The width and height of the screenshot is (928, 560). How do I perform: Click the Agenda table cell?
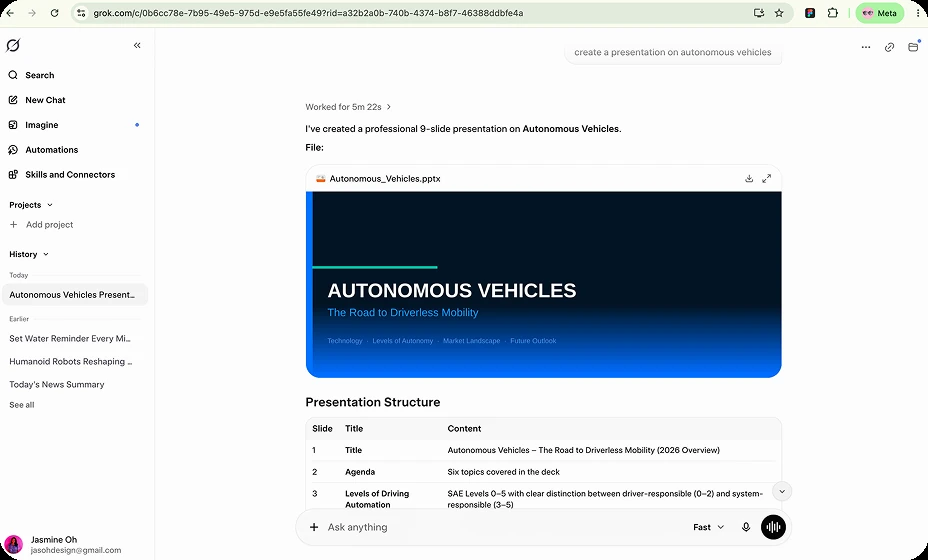point(360,472)
